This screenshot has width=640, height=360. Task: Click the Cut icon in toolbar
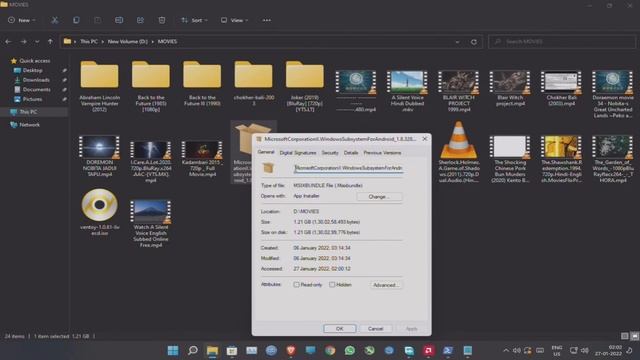pyautogui.click(x=55, y=20)
